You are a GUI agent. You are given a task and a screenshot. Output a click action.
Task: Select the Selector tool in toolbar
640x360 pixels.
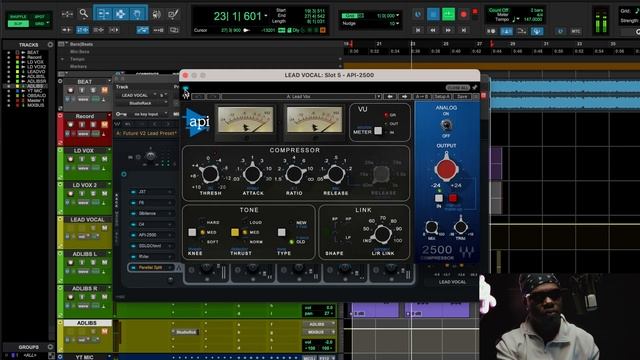(120, 14)
